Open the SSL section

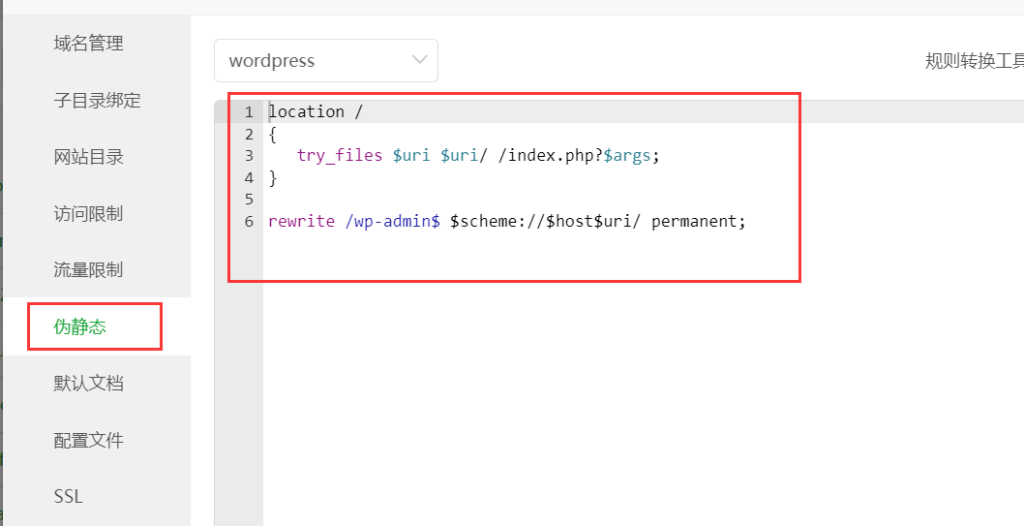[x=69, y=496]
